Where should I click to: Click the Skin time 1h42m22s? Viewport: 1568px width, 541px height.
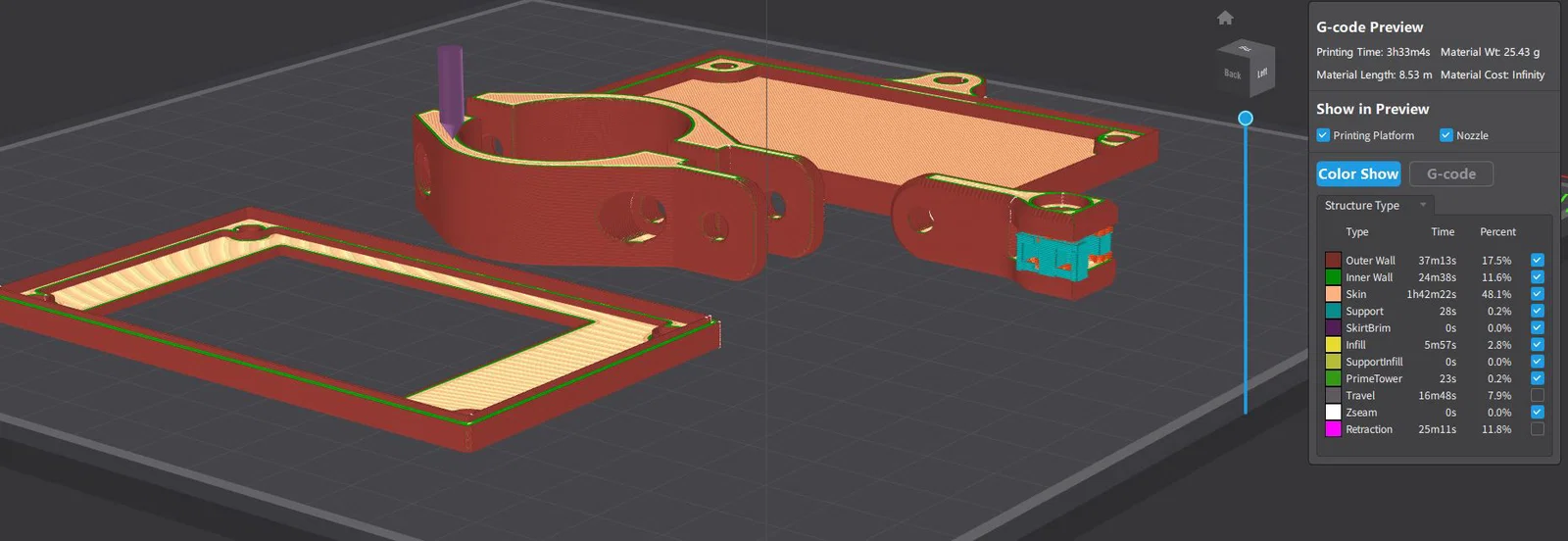[x=1431, y=294]
